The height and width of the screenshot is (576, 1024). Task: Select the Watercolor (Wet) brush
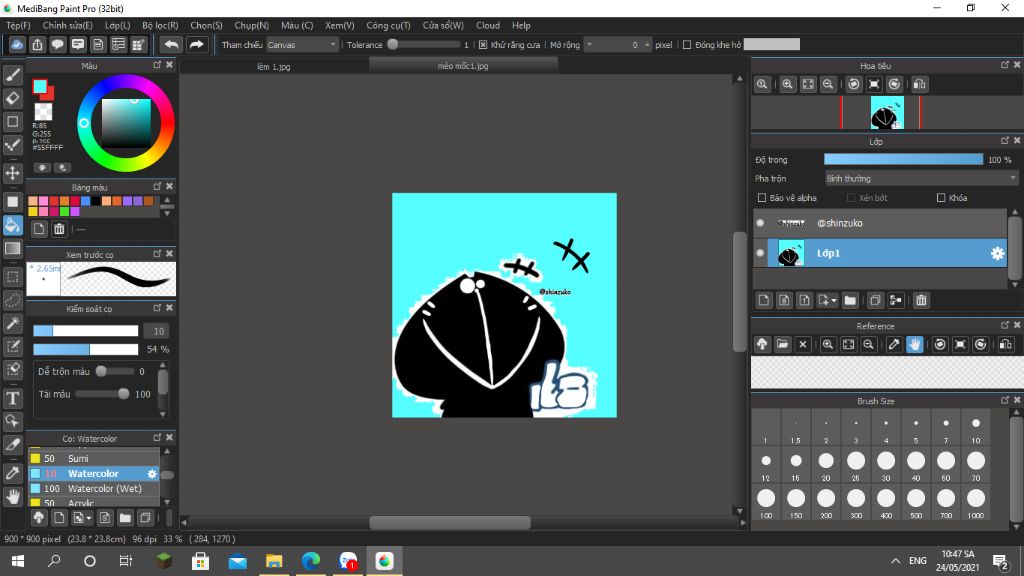pos(104,489)
